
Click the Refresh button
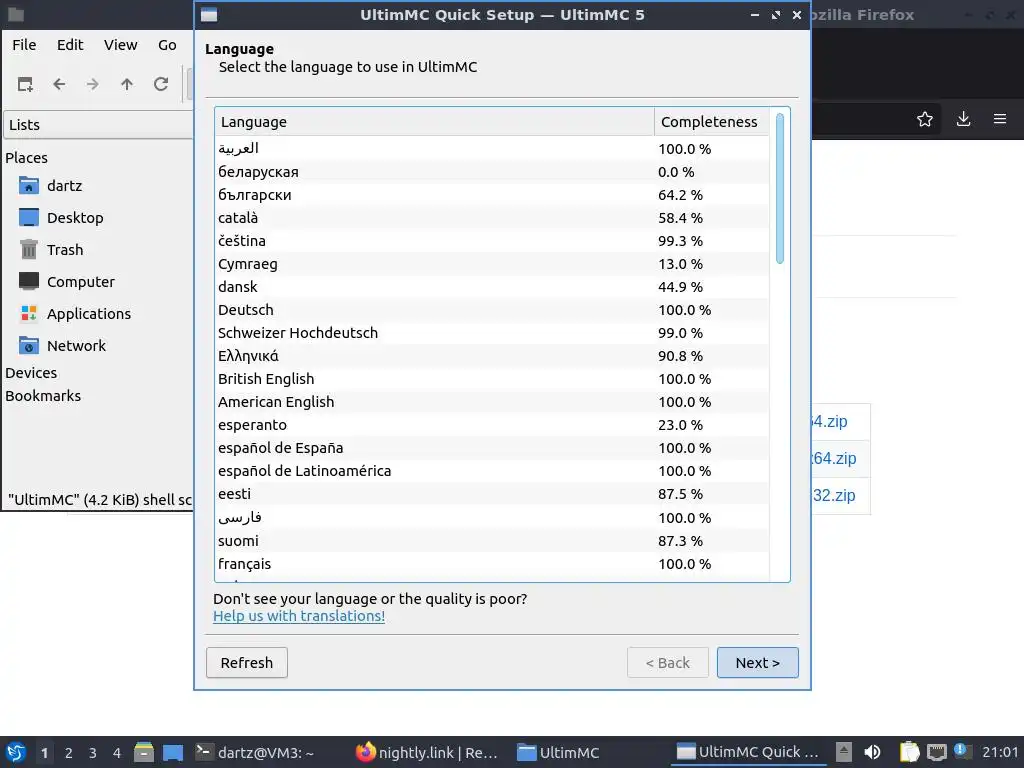click(247, 663)
